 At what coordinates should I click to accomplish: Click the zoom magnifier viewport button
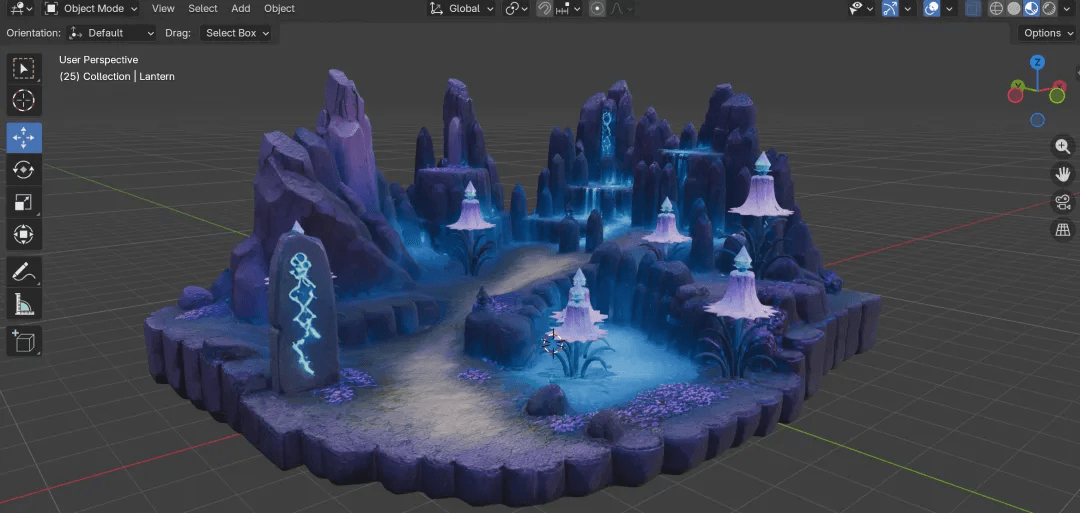coord(1063,146)
